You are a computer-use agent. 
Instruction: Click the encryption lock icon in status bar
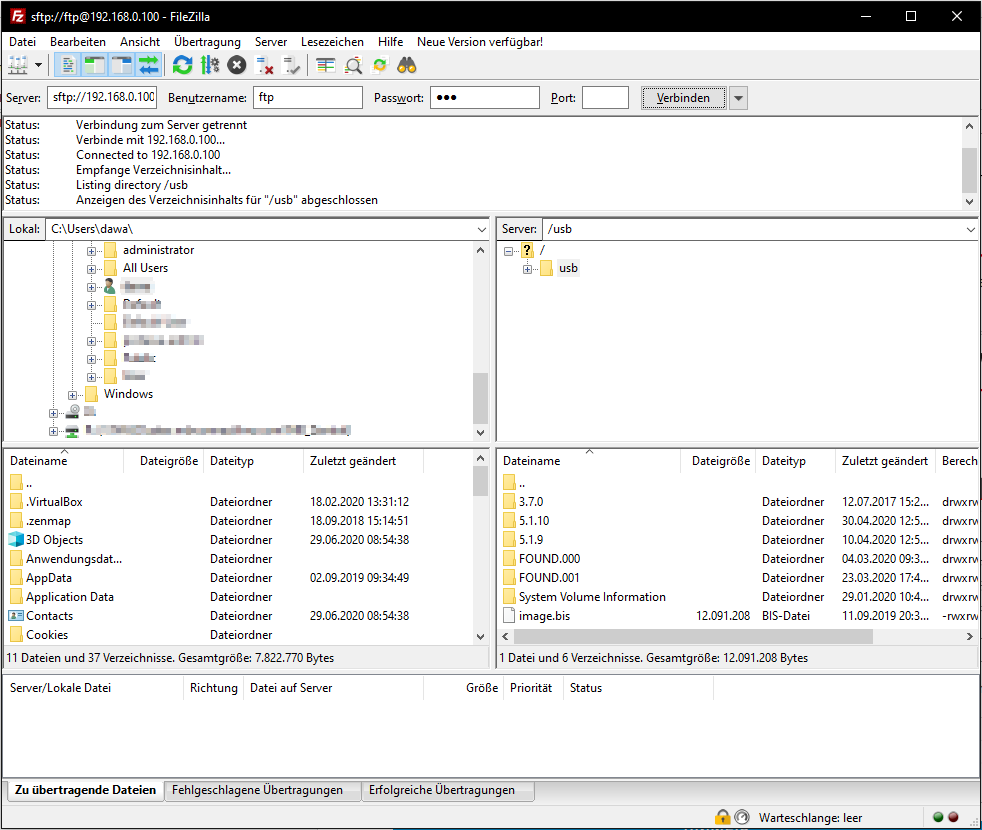pyautogui.click(x=723, y=817)
